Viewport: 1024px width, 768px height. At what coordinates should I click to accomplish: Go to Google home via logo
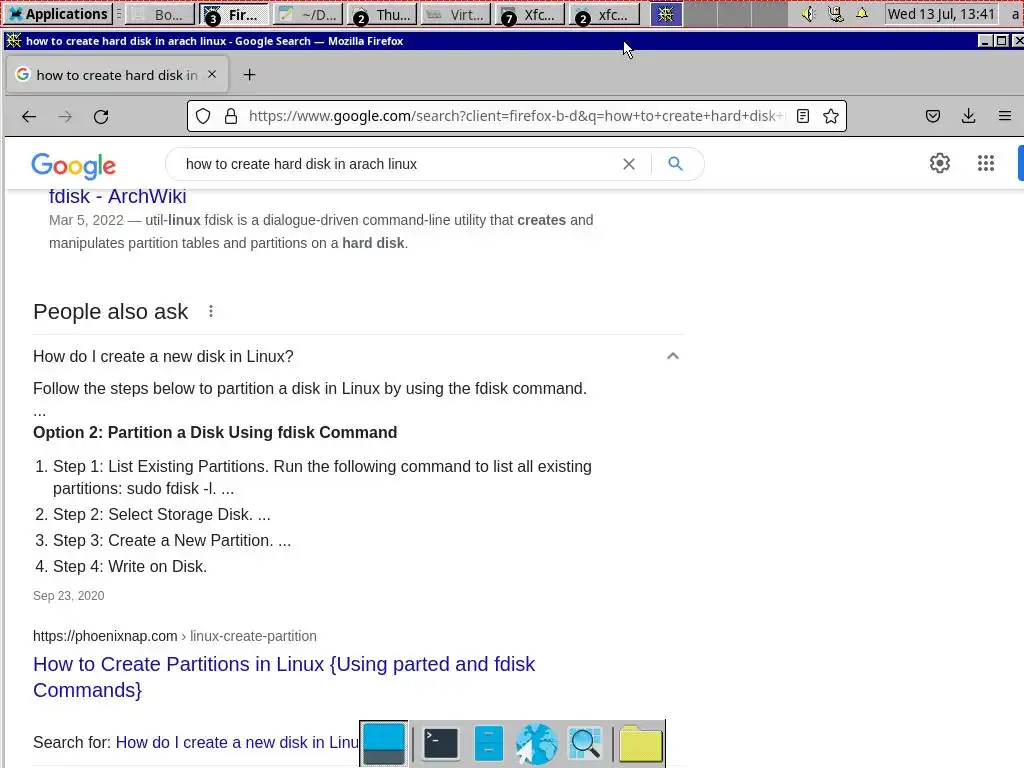[x=73, y=166]
